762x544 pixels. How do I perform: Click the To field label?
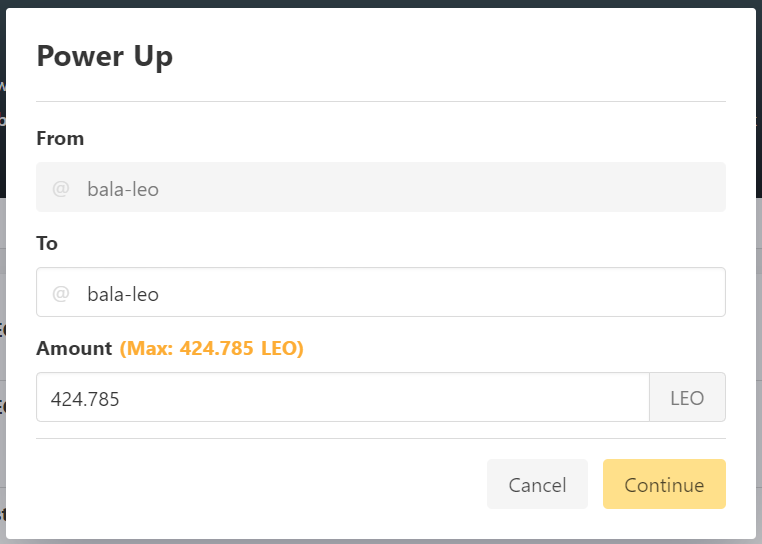[47, 244]
